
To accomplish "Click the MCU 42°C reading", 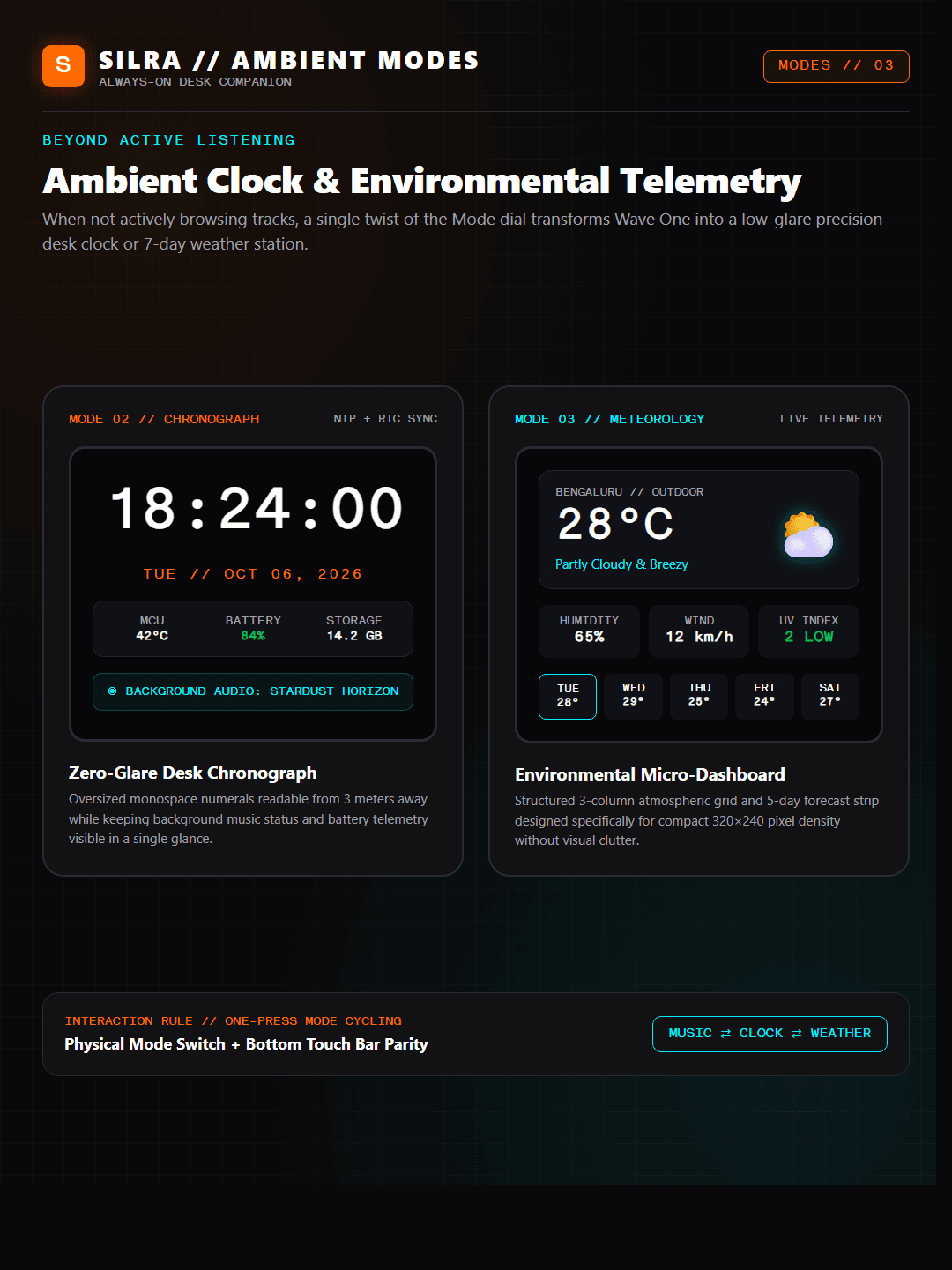I will [152, 629].
